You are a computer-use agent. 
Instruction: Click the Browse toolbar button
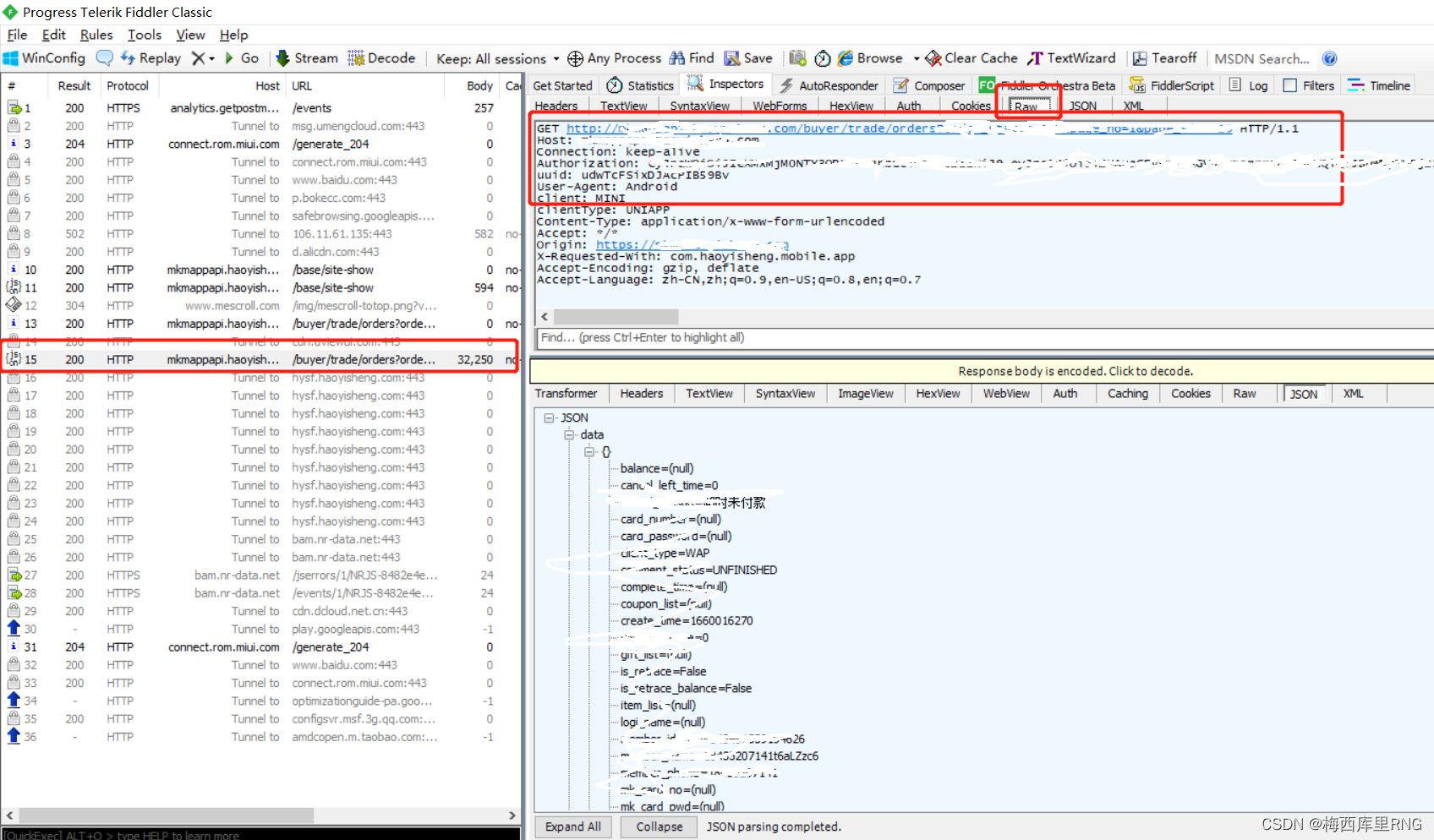tap(870, 58)
